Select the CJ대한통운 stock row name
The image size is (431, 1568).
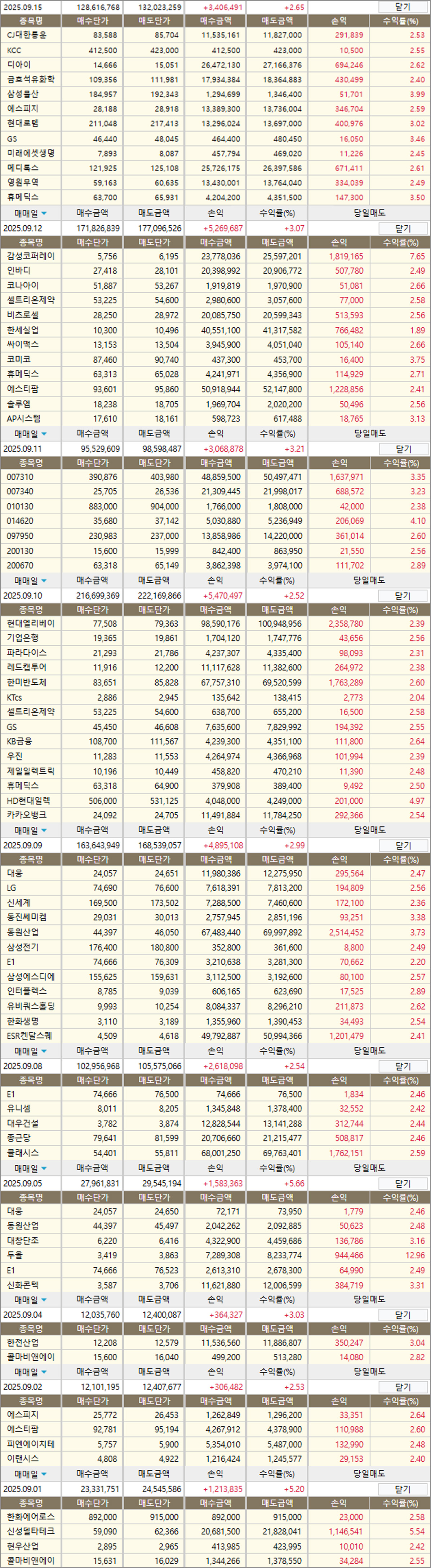[26, 35]
